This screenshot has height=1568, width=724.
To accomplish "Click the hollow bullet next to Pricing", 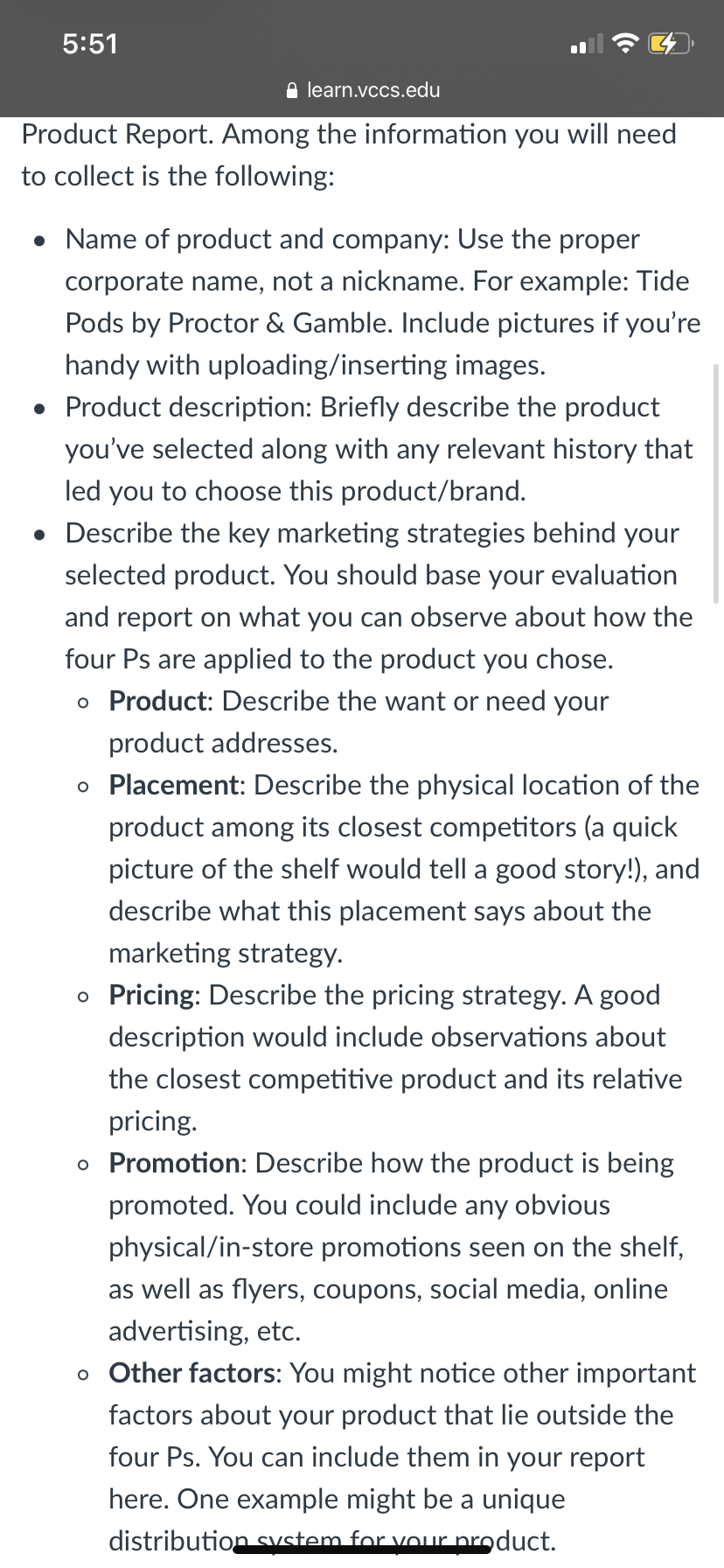I will coord(83,997).
